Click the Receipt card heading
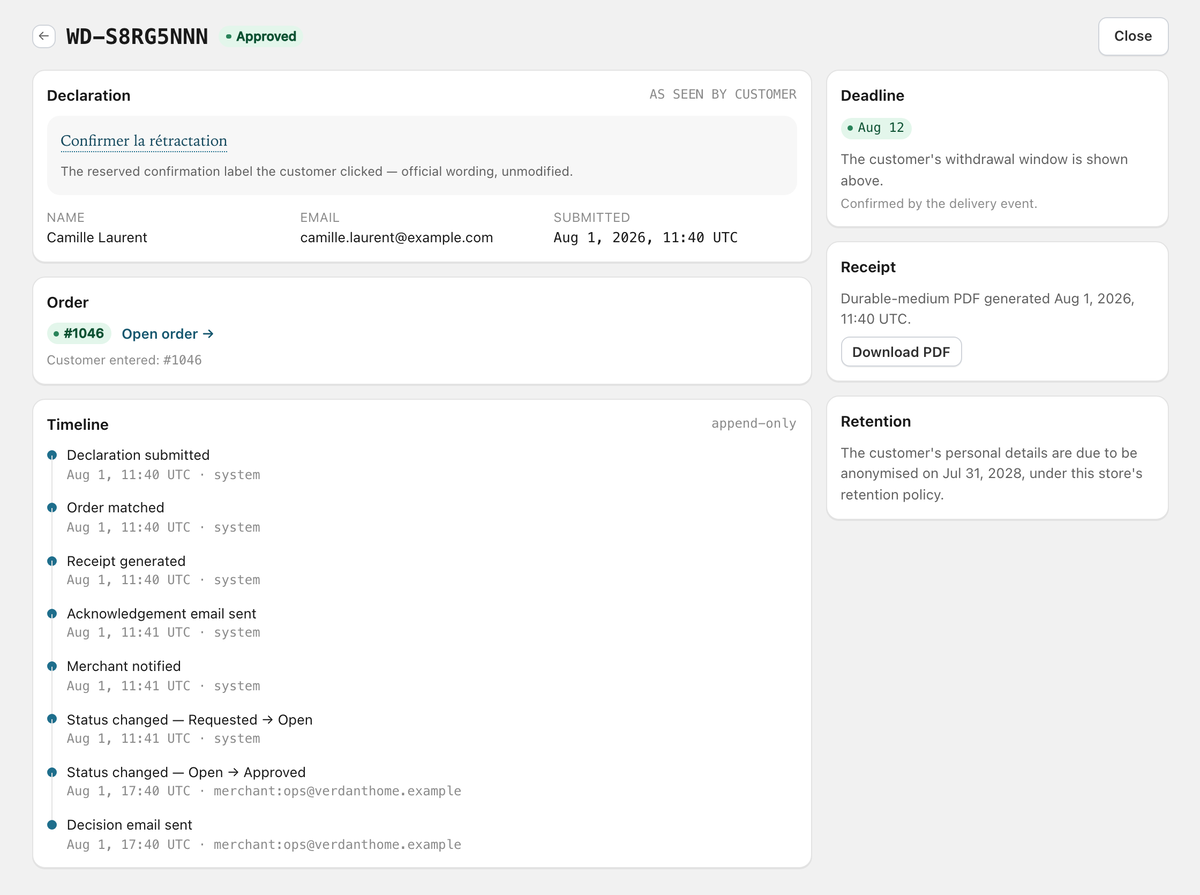1200x895 pixels. 868,268
